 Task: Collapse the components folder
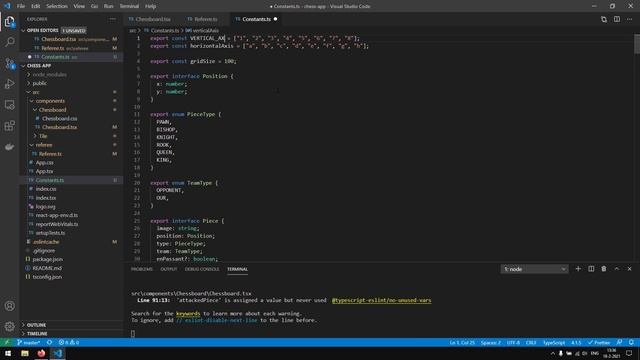50,101
